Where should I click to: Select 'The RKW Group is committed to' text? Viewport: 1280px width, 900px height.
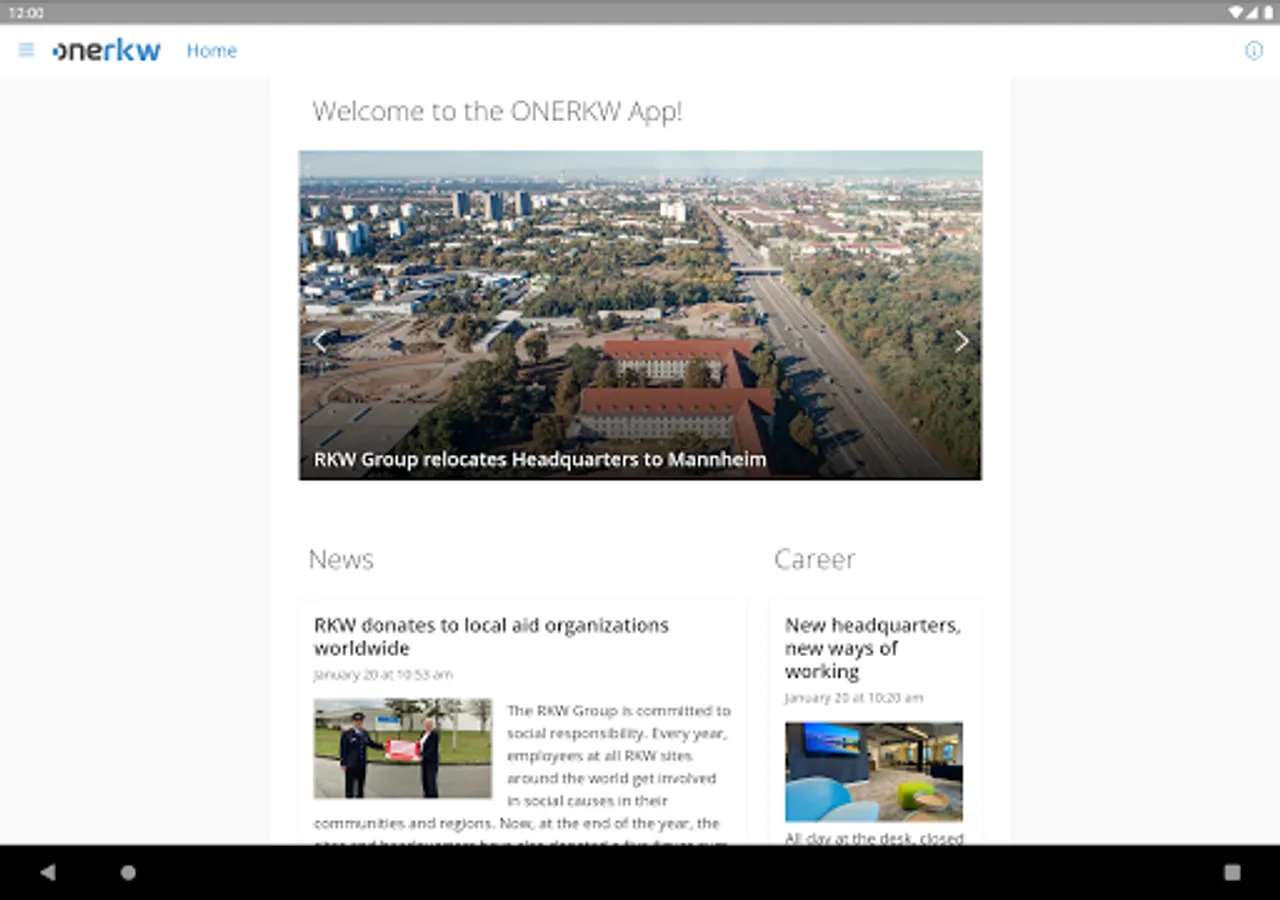click(619, 711)
